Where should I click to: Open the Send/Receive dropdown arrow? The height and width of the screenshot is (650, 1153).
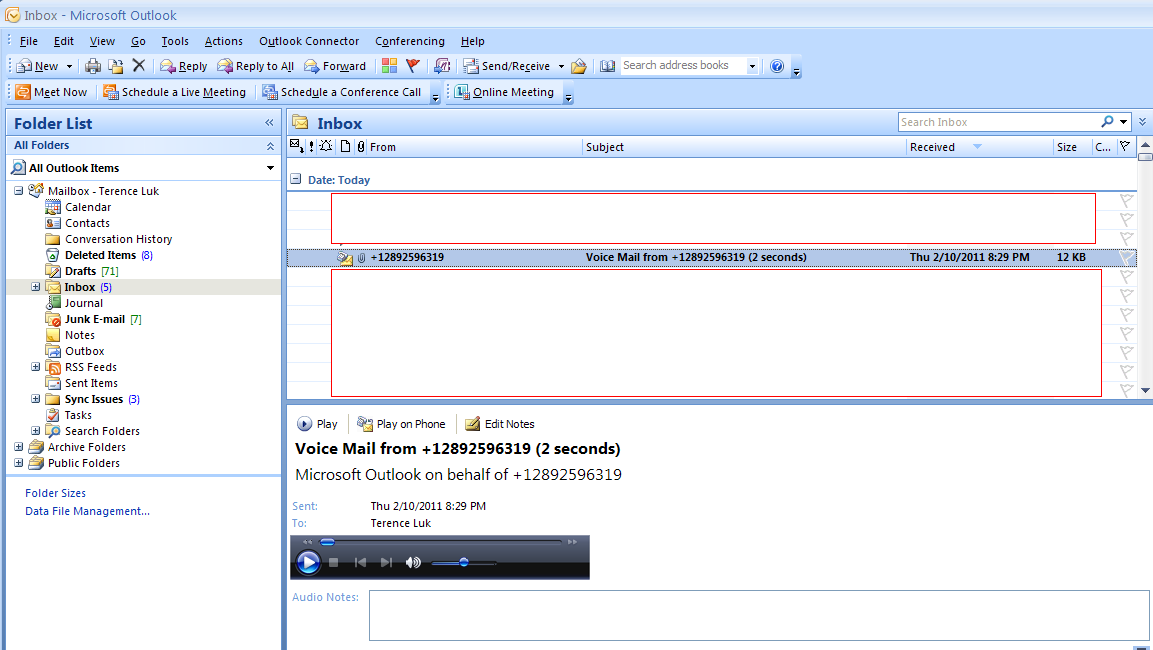561,66
